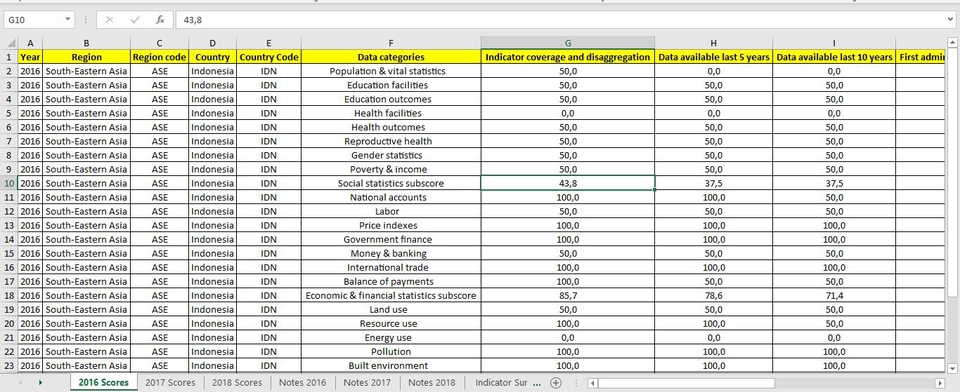Click horizontal scrollbar right arrow
Screen dimensions: 960x392
click(x=939, y=383)
